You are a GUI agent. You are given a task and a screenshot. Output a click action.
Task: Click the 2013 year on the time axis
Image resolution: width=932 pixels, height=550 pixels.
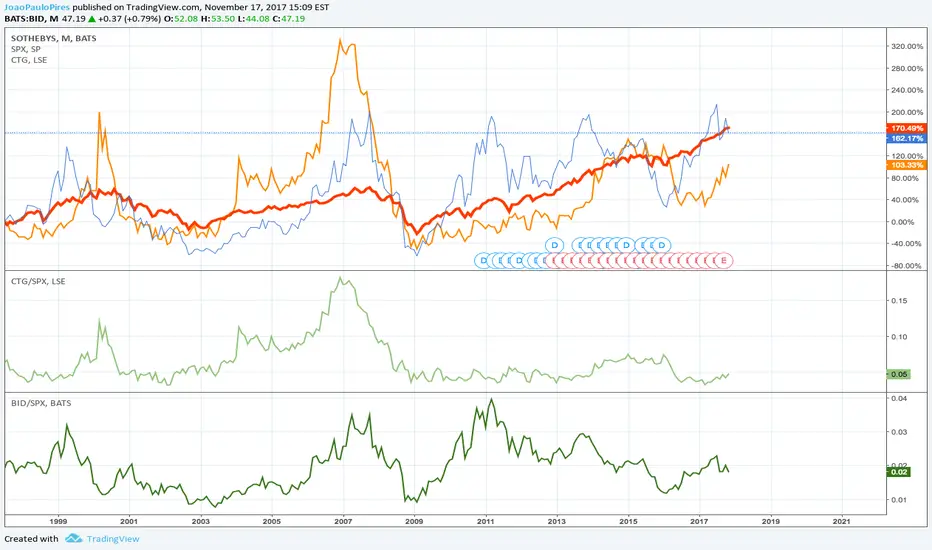pyautogui.click(x=557, y=521)
